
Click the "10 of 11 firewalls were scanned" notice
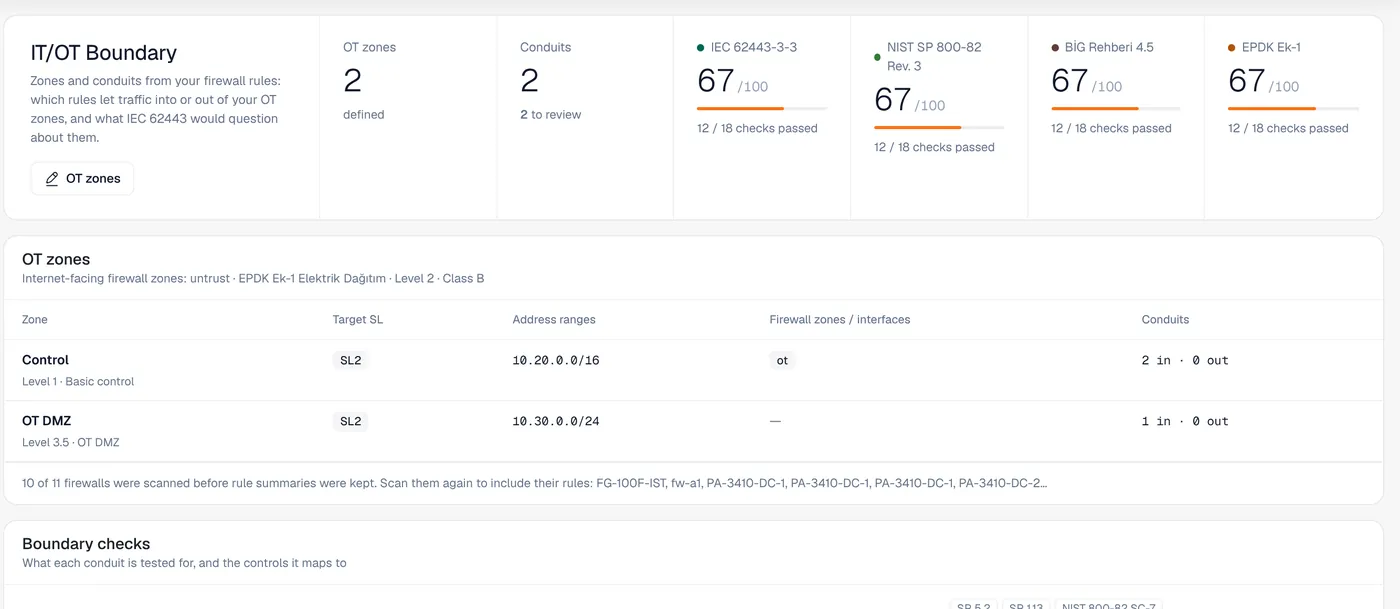coord(534,483)
